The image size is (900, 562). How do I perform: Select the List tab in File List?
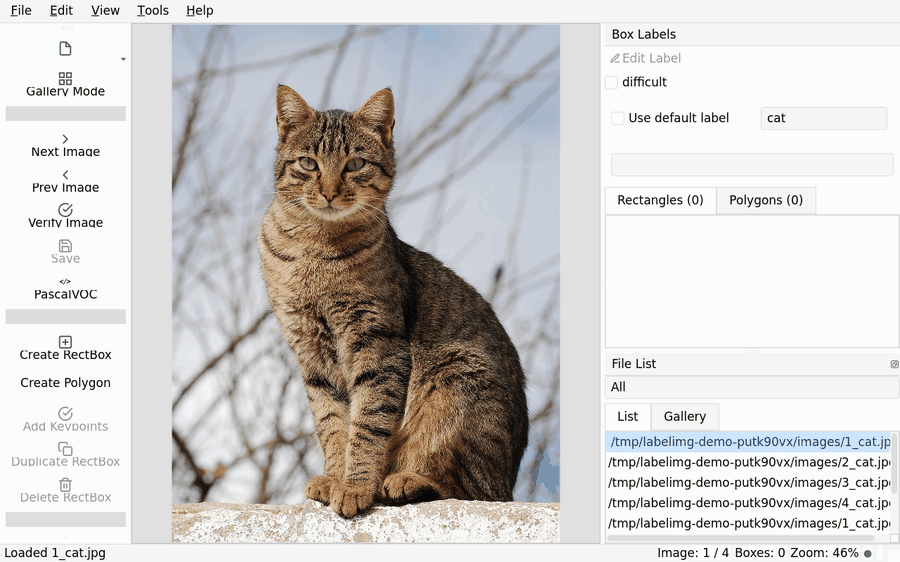(627, 417)
